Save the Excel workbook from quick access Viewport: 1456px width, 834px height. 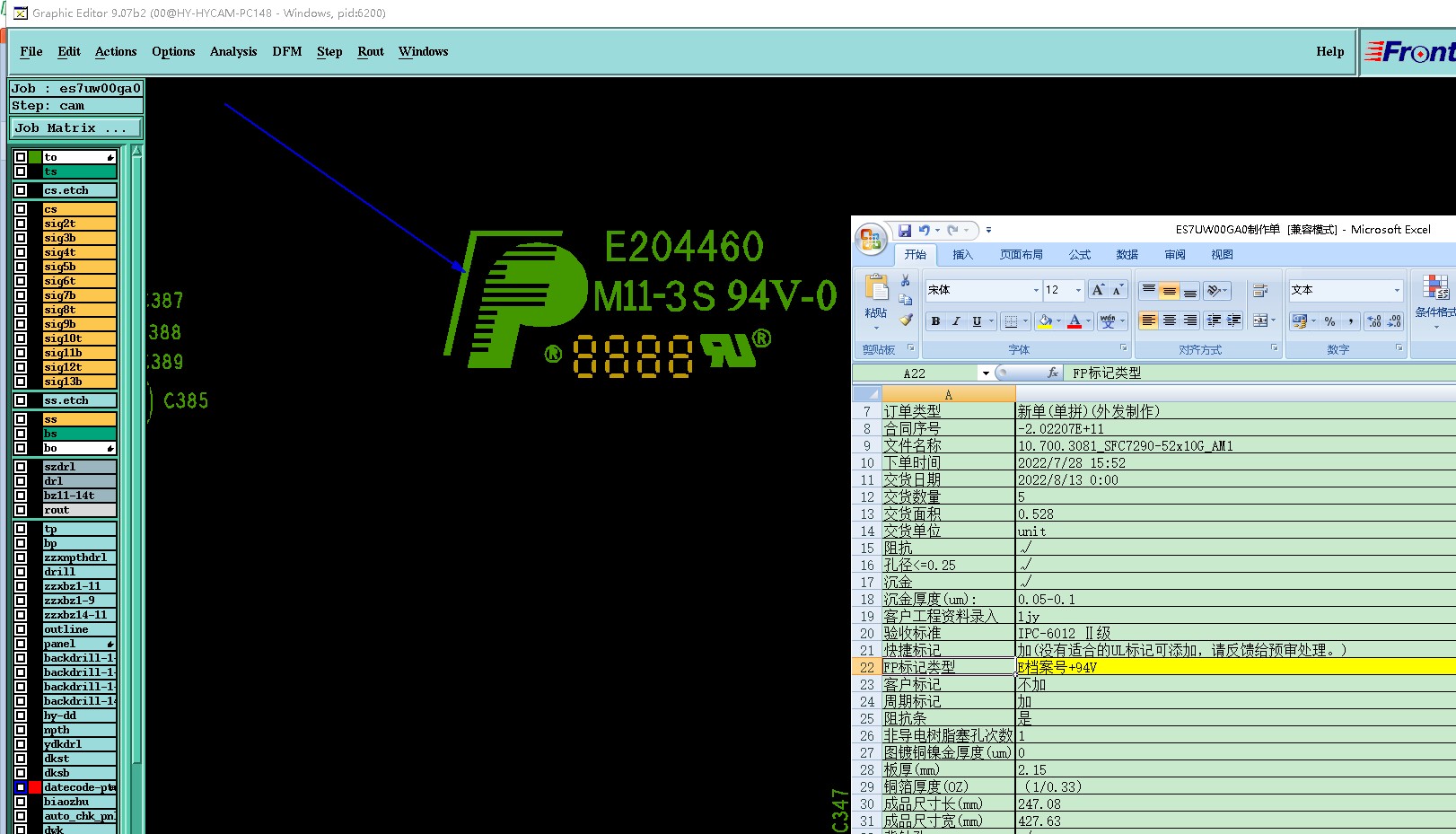pos(905,231)
